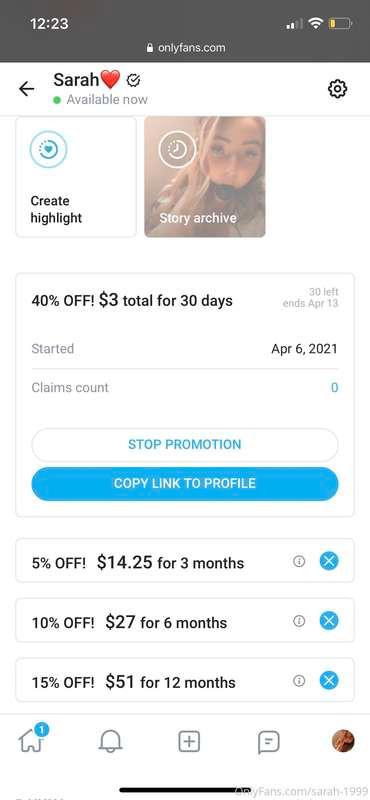Open the Story archive thumbnail
370x800 pixels.
click(x=205, y=177)
